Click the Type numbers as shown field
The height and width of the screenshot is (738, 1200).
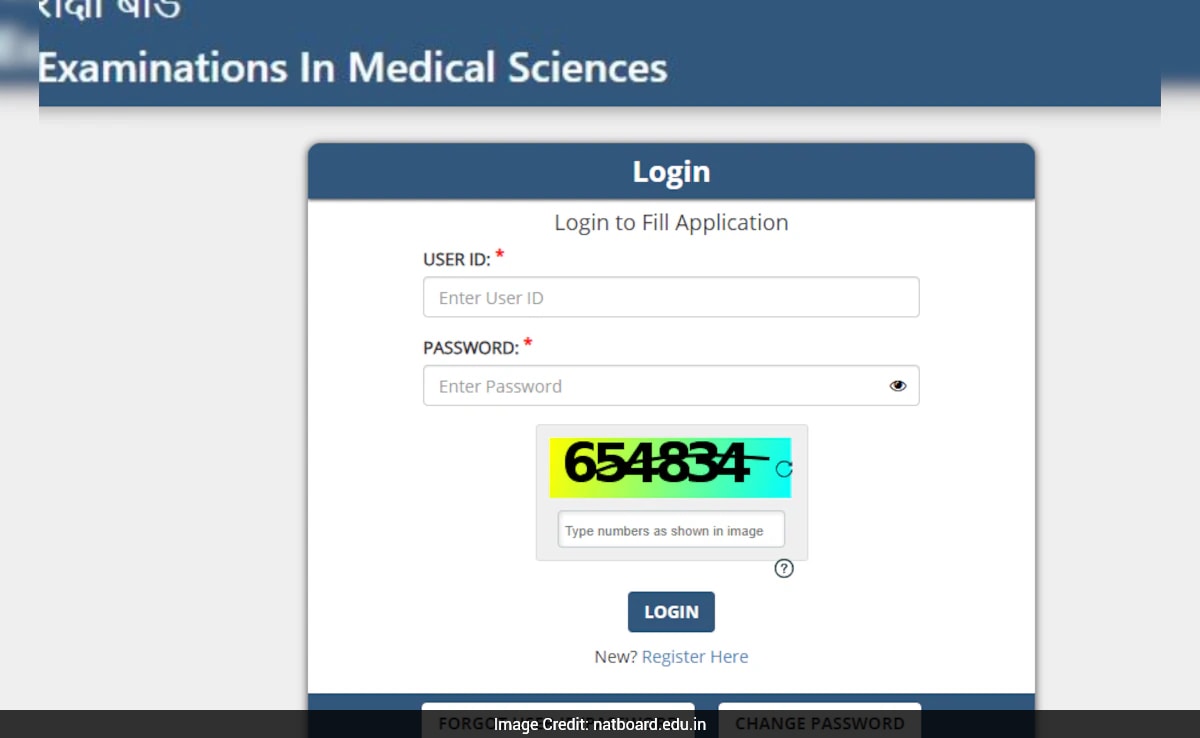pyautogui.click(x=671, y=529)
